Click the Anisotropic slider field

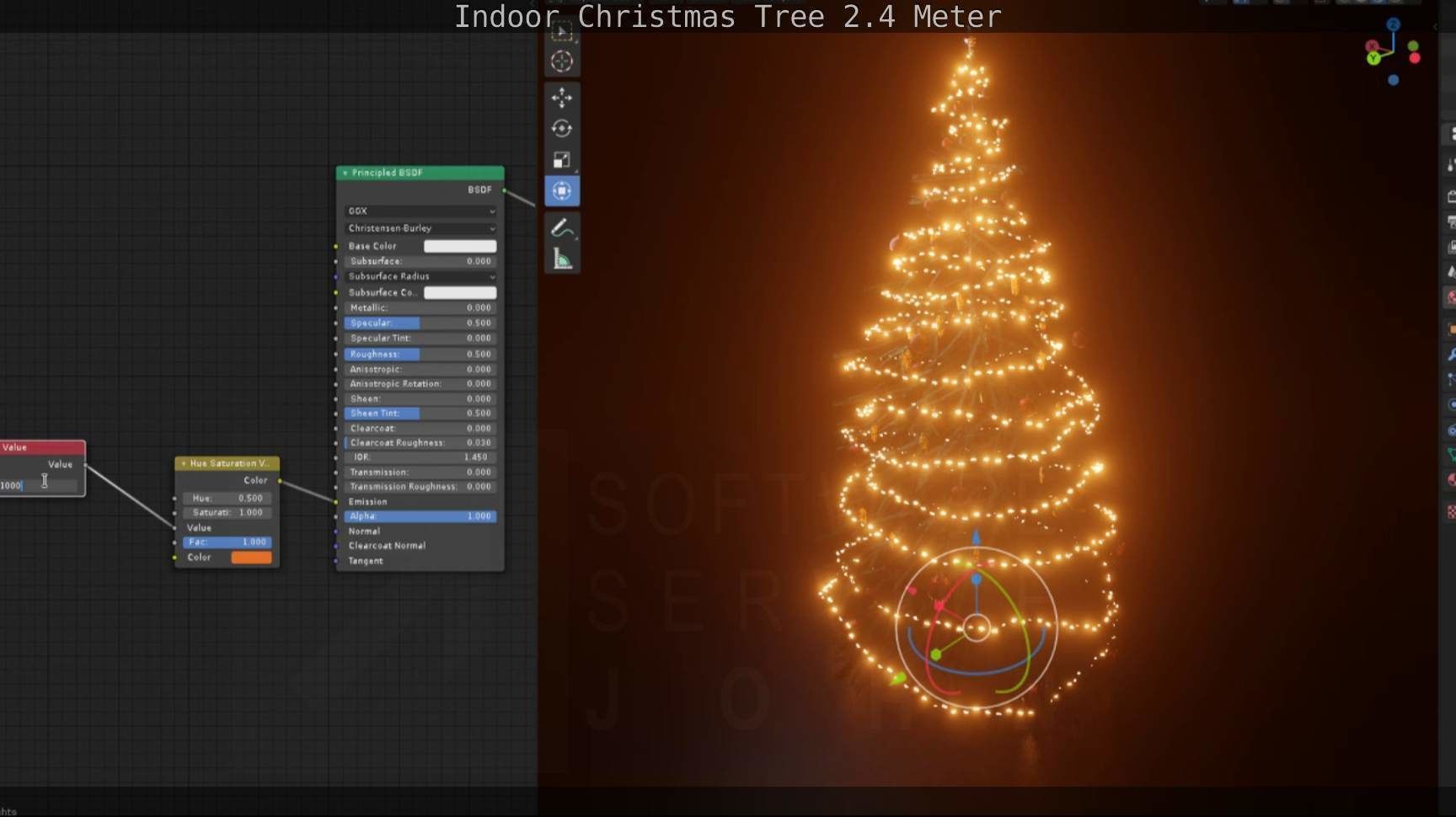[420, 370]
